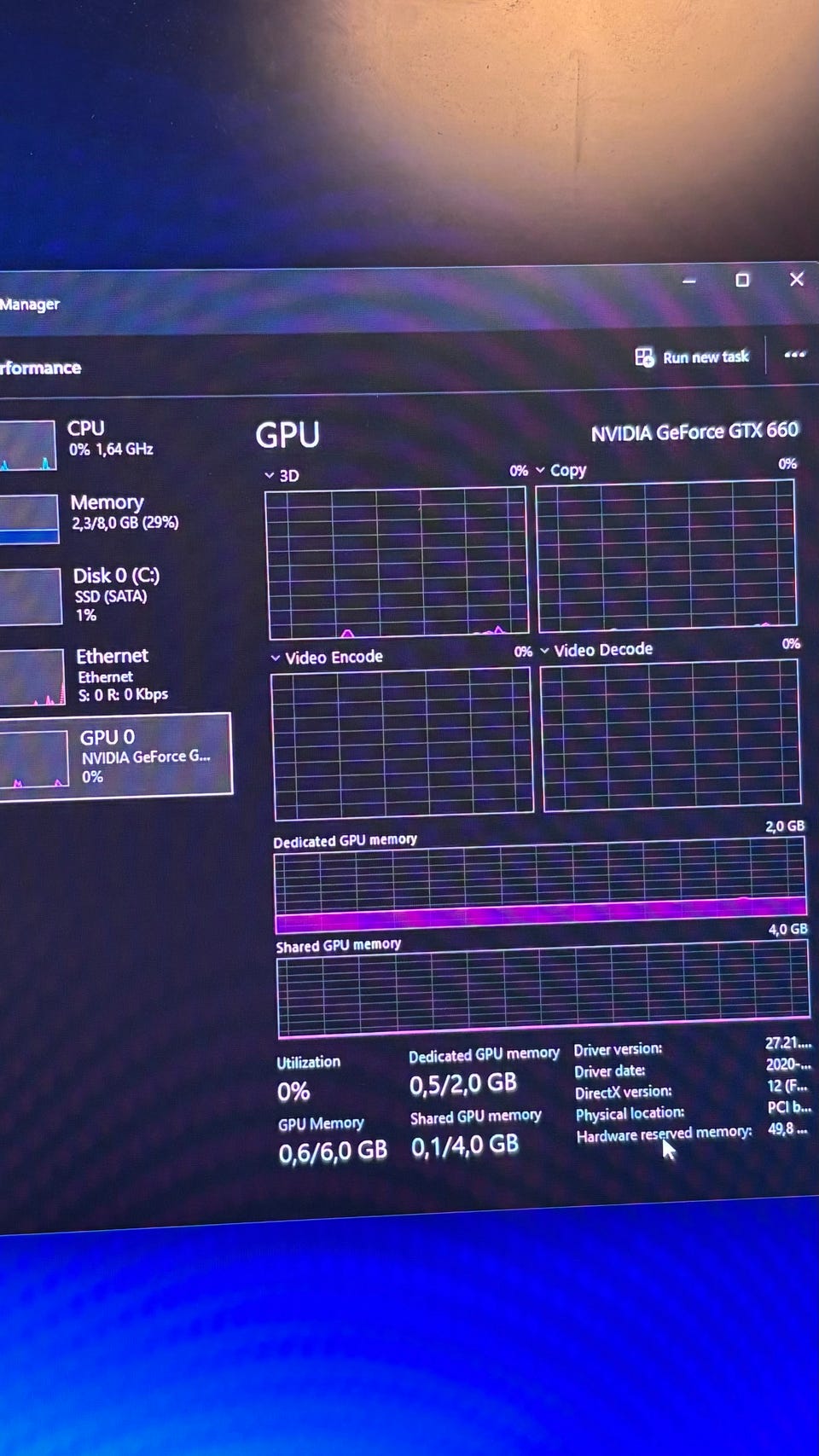
Task: Click the Physical location label
Action: (x=630, y=1113)
